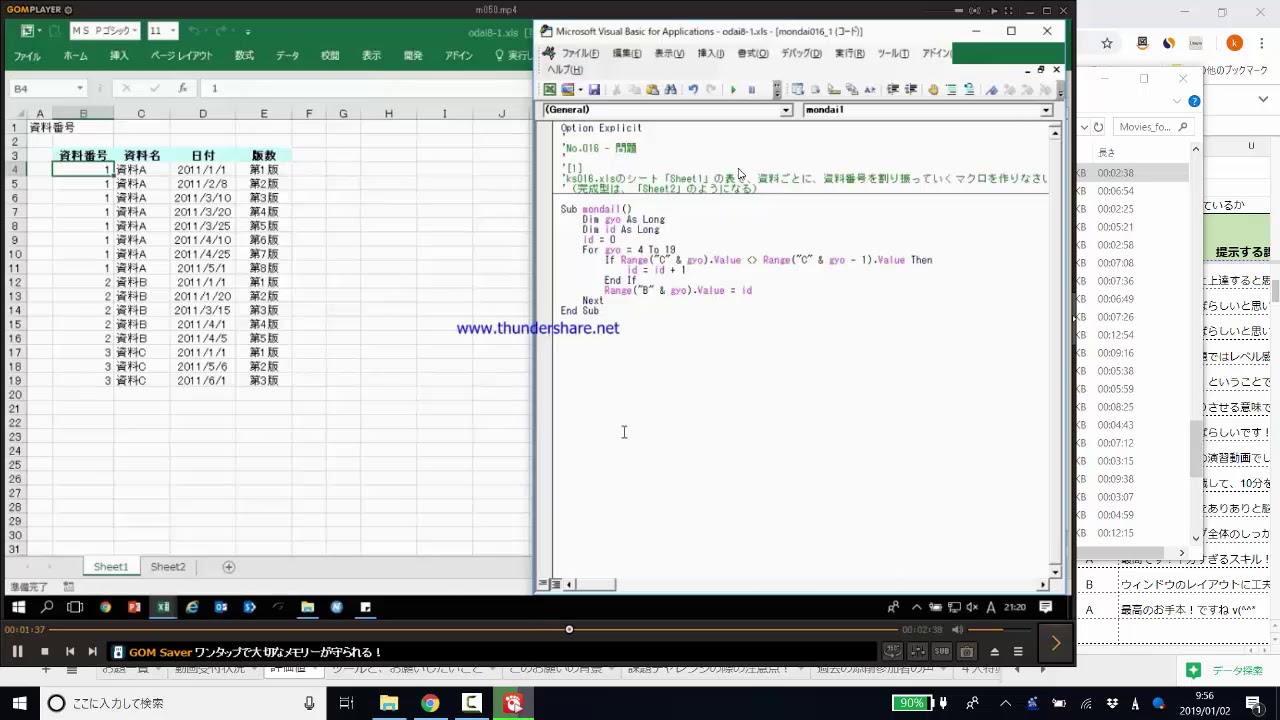Screen dimensions: 1280x720
Task: Click the Run Sub (play) icon in VBA toolbar
Action: tap(733, 90)
